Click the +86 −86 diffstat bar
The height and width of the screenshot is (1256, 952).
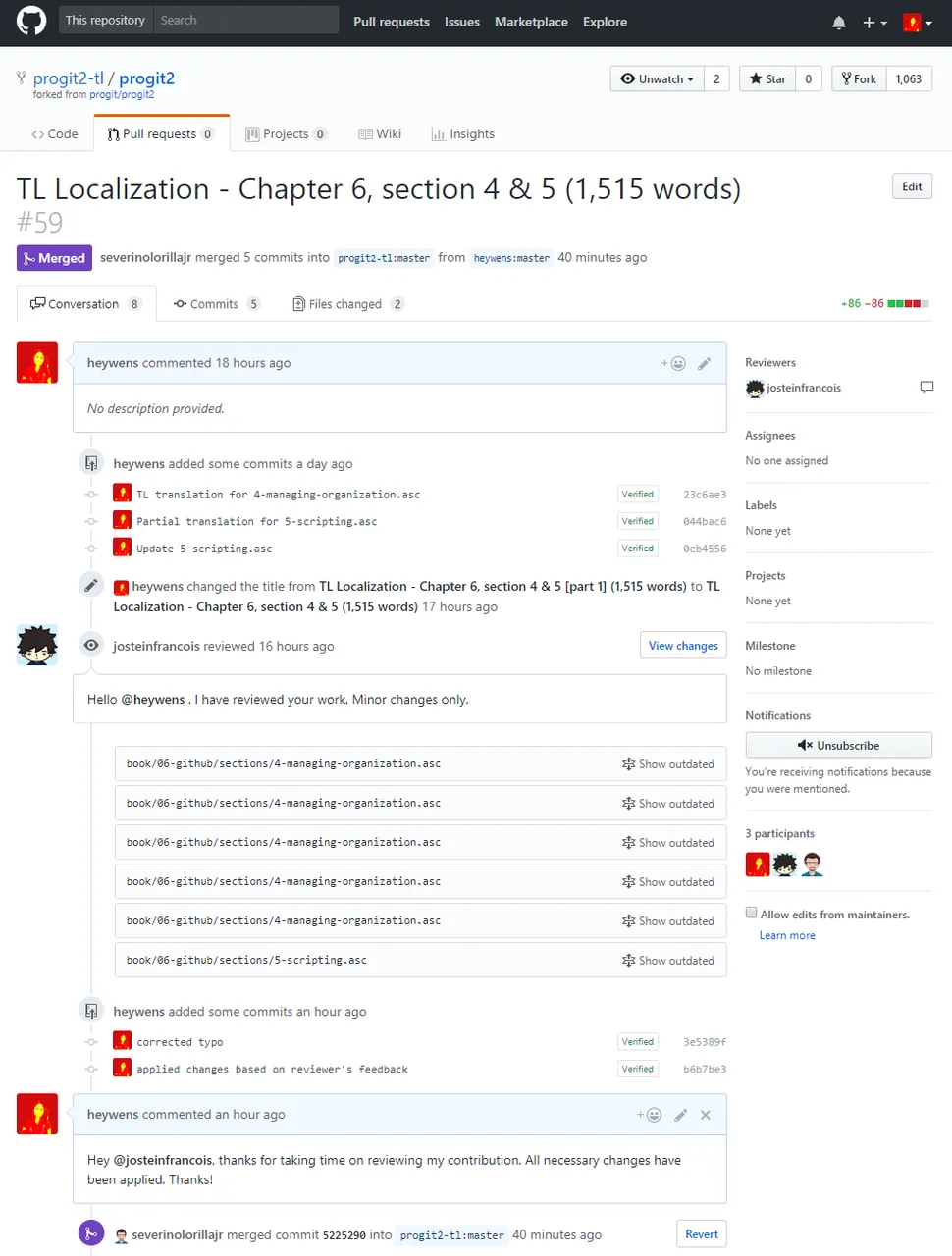[x=882, y=304]
